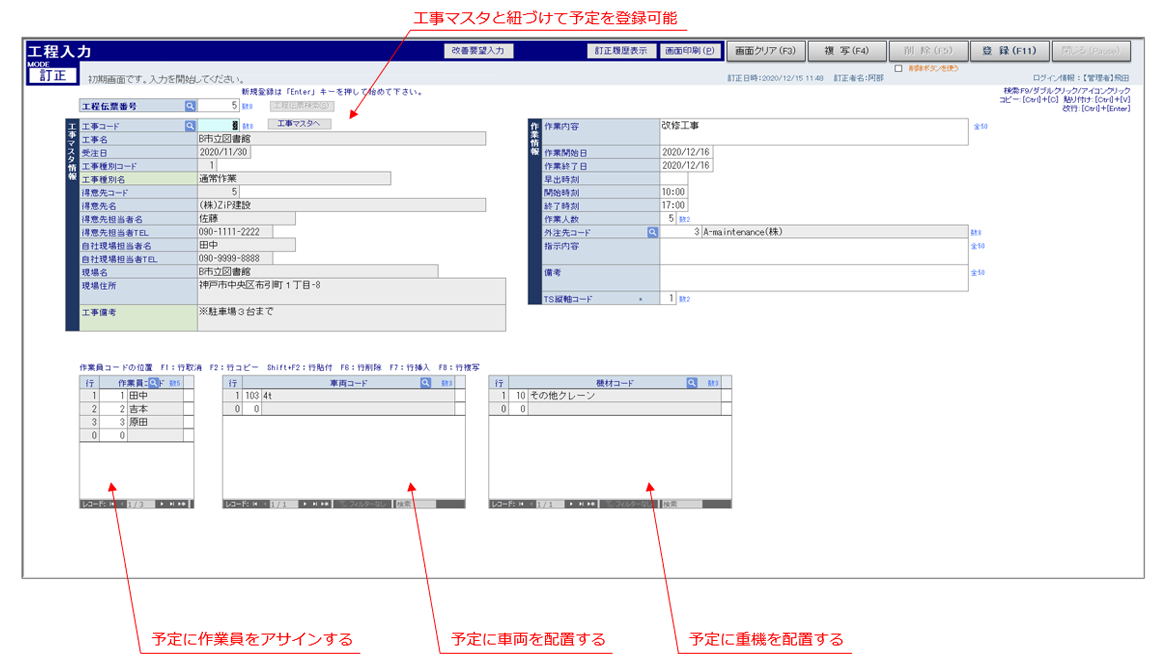Click the 作業内容 text field
1167x668 pixels.
[x=813, y=133]
